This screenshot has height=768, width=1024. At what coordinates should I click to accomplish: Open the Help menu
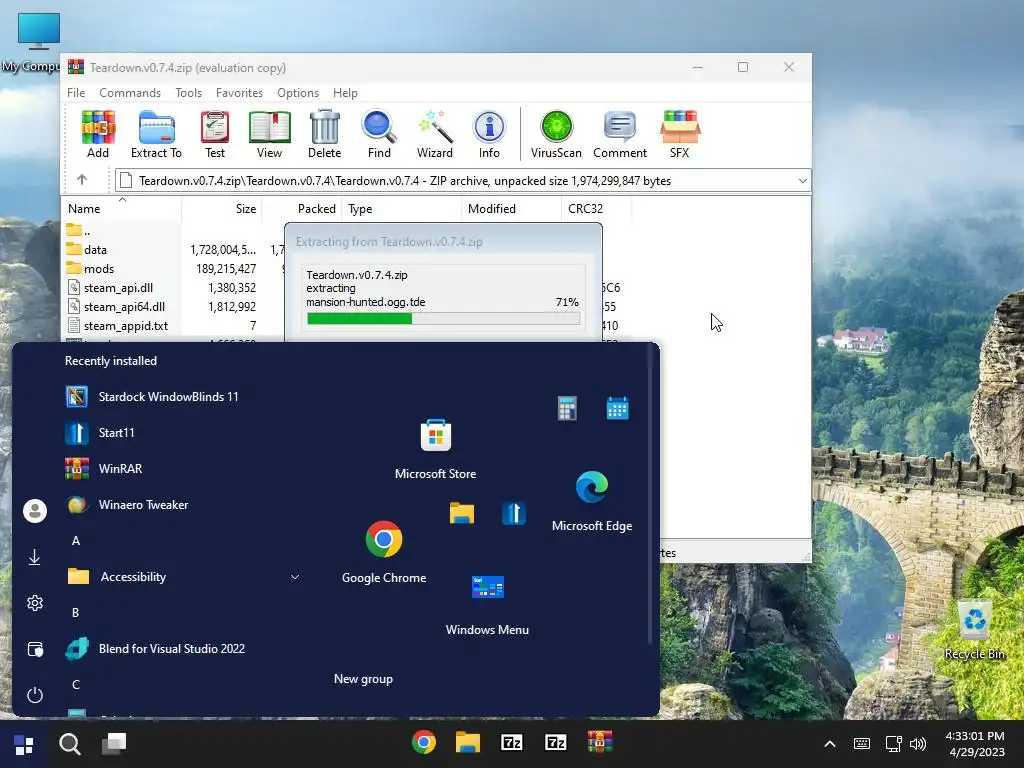[345, 93]
